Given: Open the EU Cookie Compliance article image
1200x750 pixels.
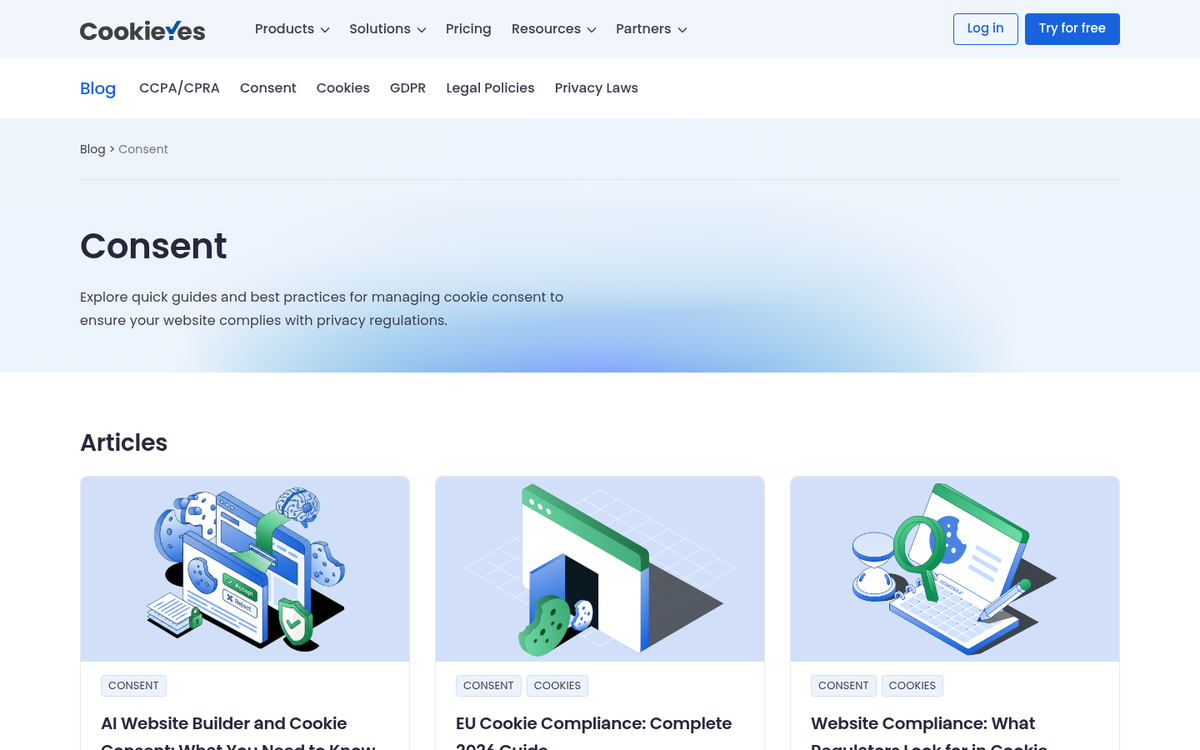Looking at the screenshot, I should (x=600, y=568).
